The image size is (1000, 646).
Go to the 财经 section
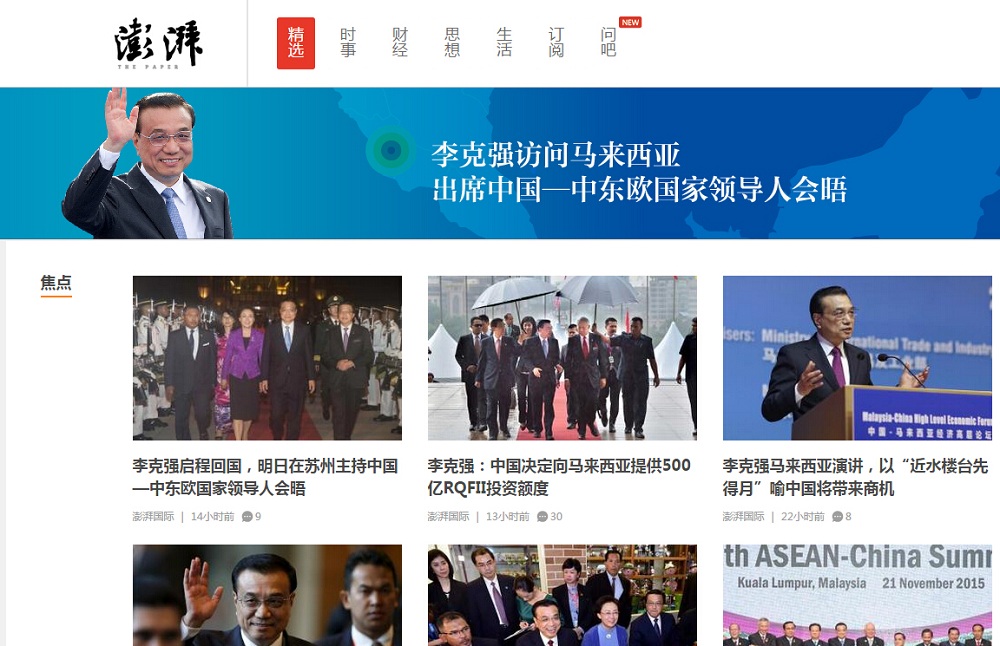[400, 43]
